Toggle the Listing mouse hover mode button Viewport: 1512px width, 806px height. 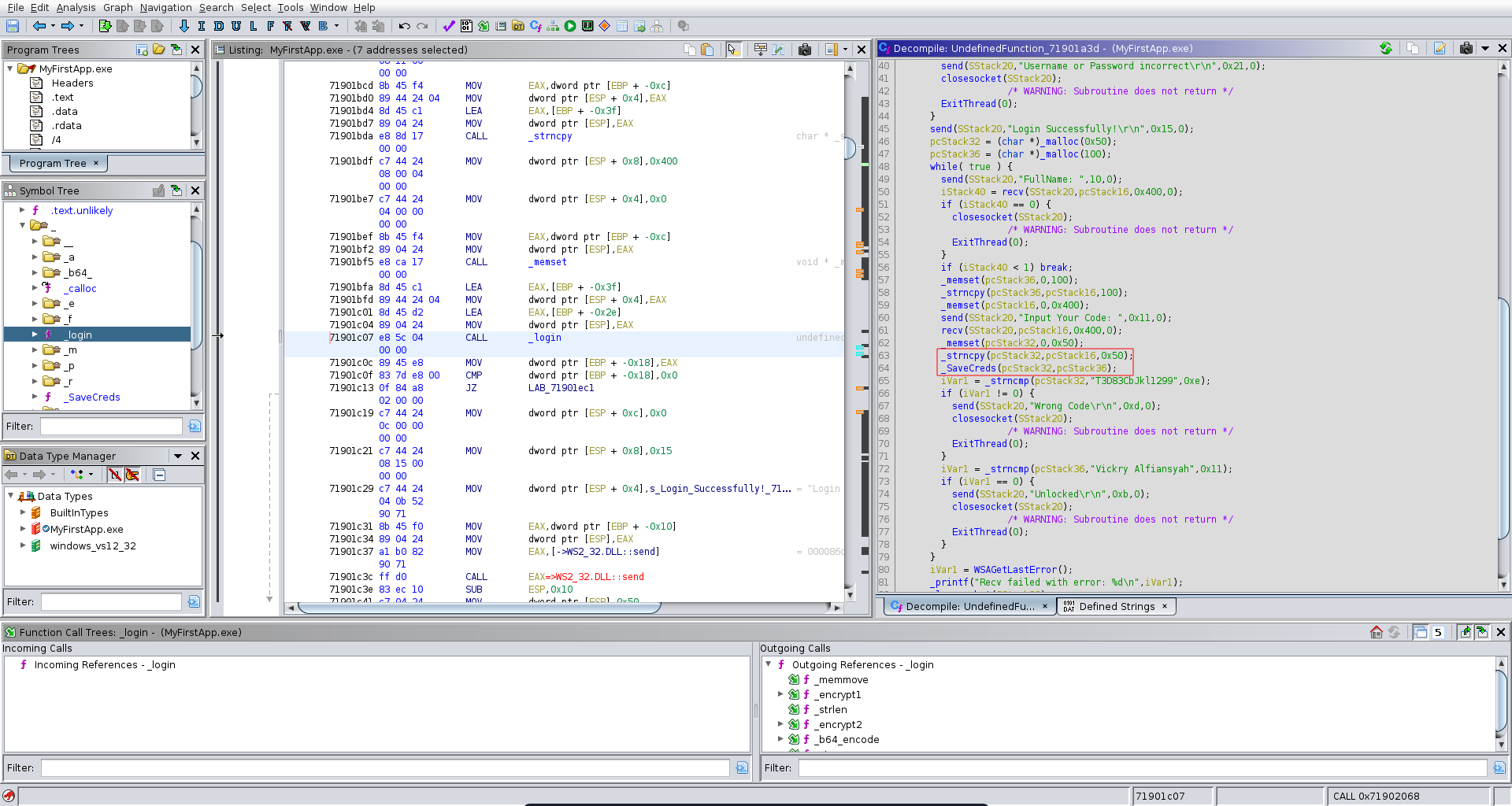(733, 50)
